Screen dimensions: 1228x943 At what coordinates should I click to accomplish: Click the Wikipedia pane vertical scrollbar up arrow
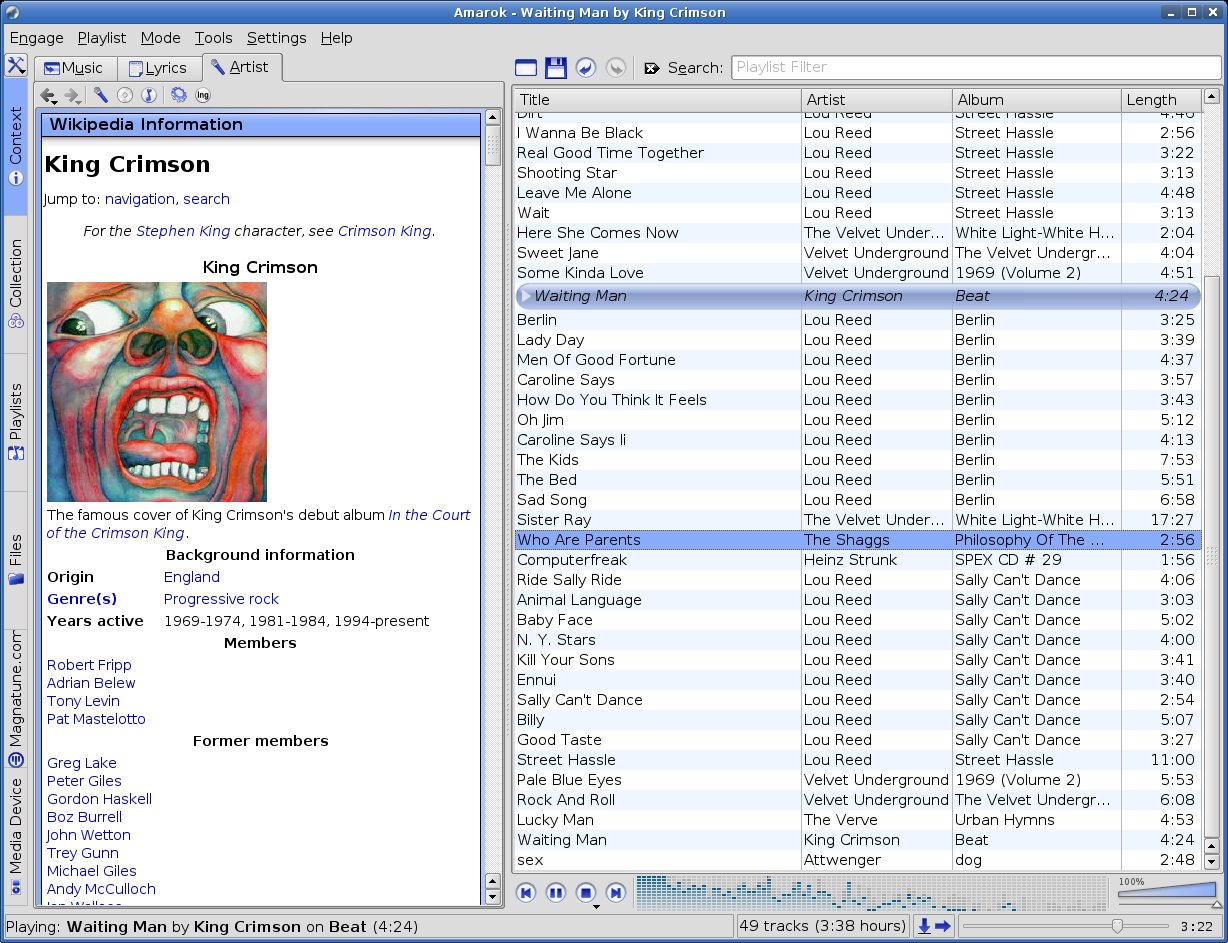[x=492, y=118]
